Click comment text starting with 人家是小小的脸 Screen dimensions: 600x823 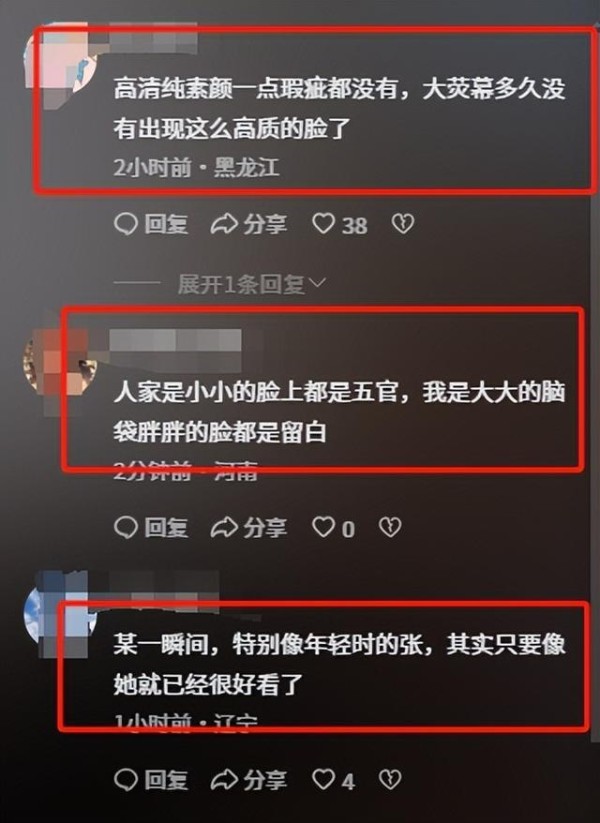(x=339, y=413)
